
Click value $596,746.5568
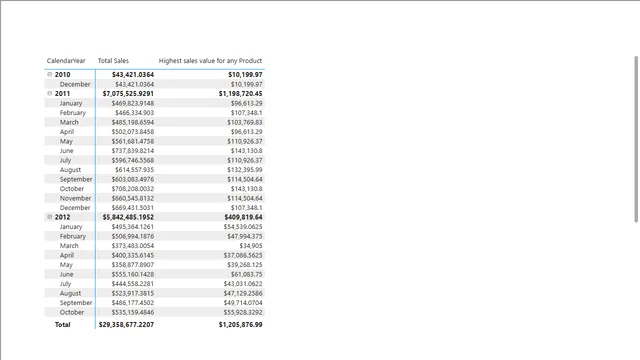coord(133,160)
